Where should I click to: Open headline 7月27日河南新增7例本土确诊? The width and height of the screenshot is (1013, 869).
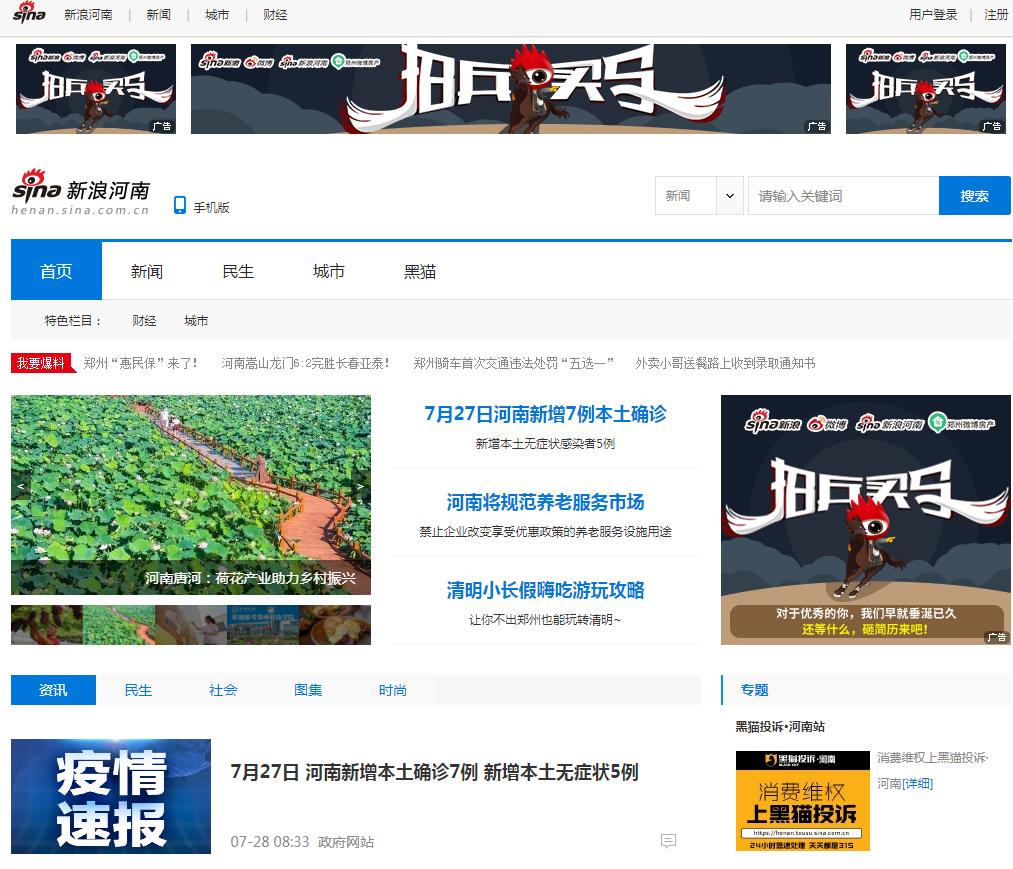click(545, 414)
